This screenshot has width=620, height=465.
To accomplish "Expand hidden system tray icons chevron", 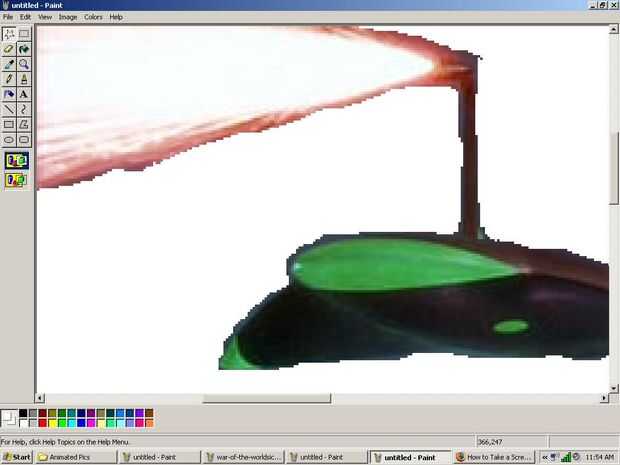I will [544, 457].
